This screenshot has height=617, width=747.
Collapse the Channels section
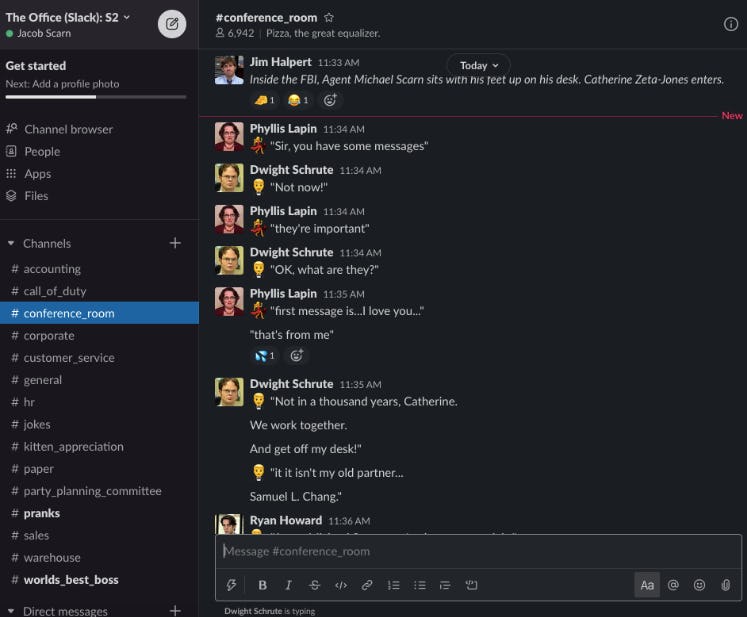click(x=12, y=243)
